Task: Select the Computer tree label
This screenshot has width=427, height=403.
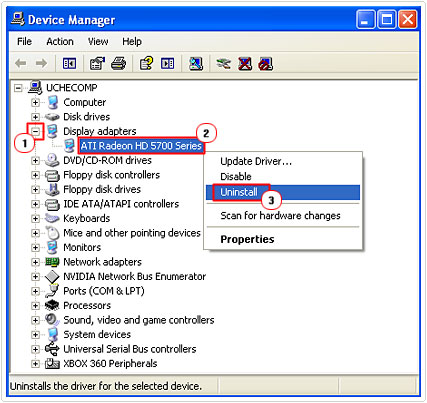Action: (x=85, y=102)
